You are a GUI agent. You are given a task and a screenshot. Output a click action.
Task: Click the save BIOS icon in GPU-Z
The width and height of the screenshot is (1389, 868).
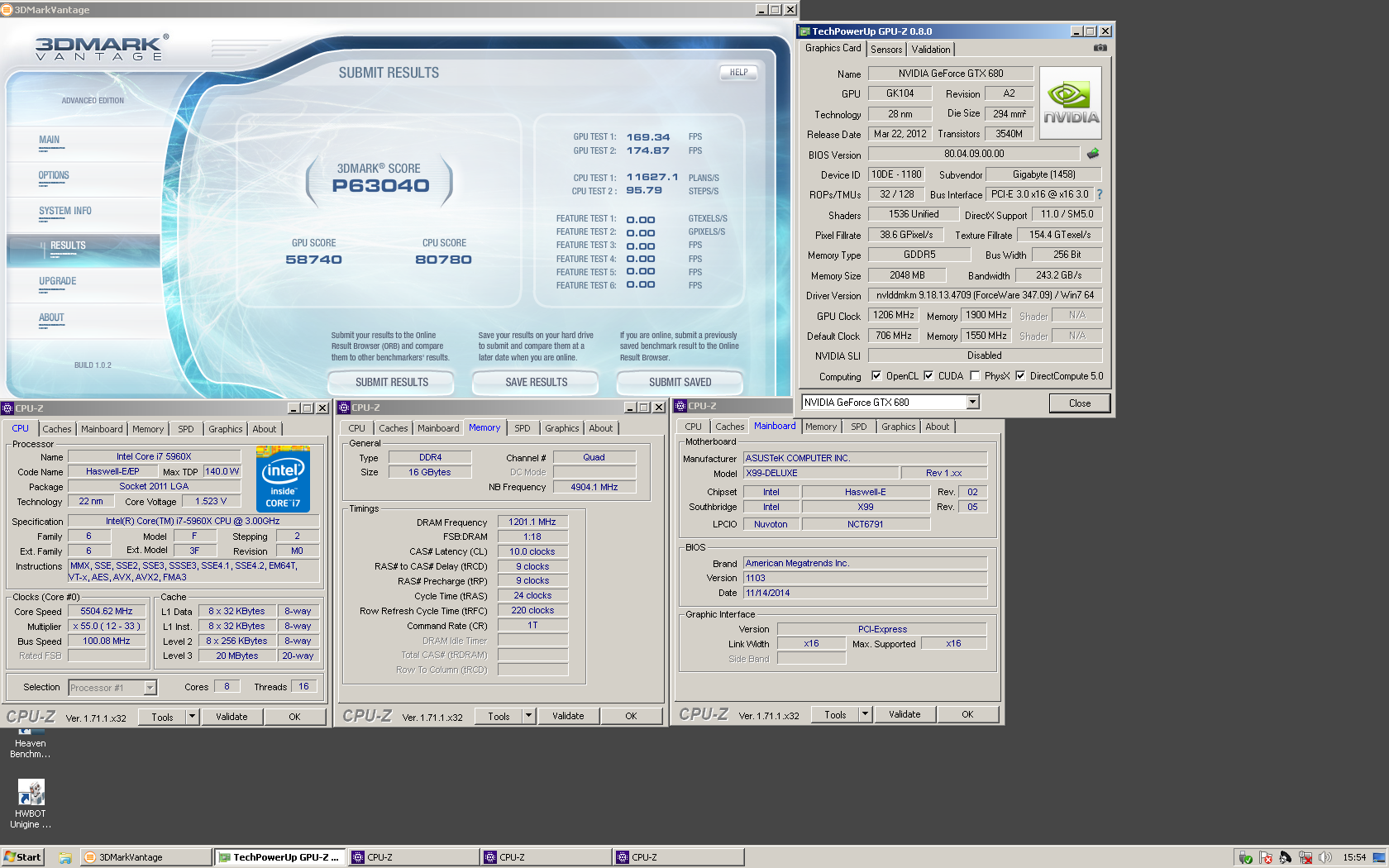1093,154
